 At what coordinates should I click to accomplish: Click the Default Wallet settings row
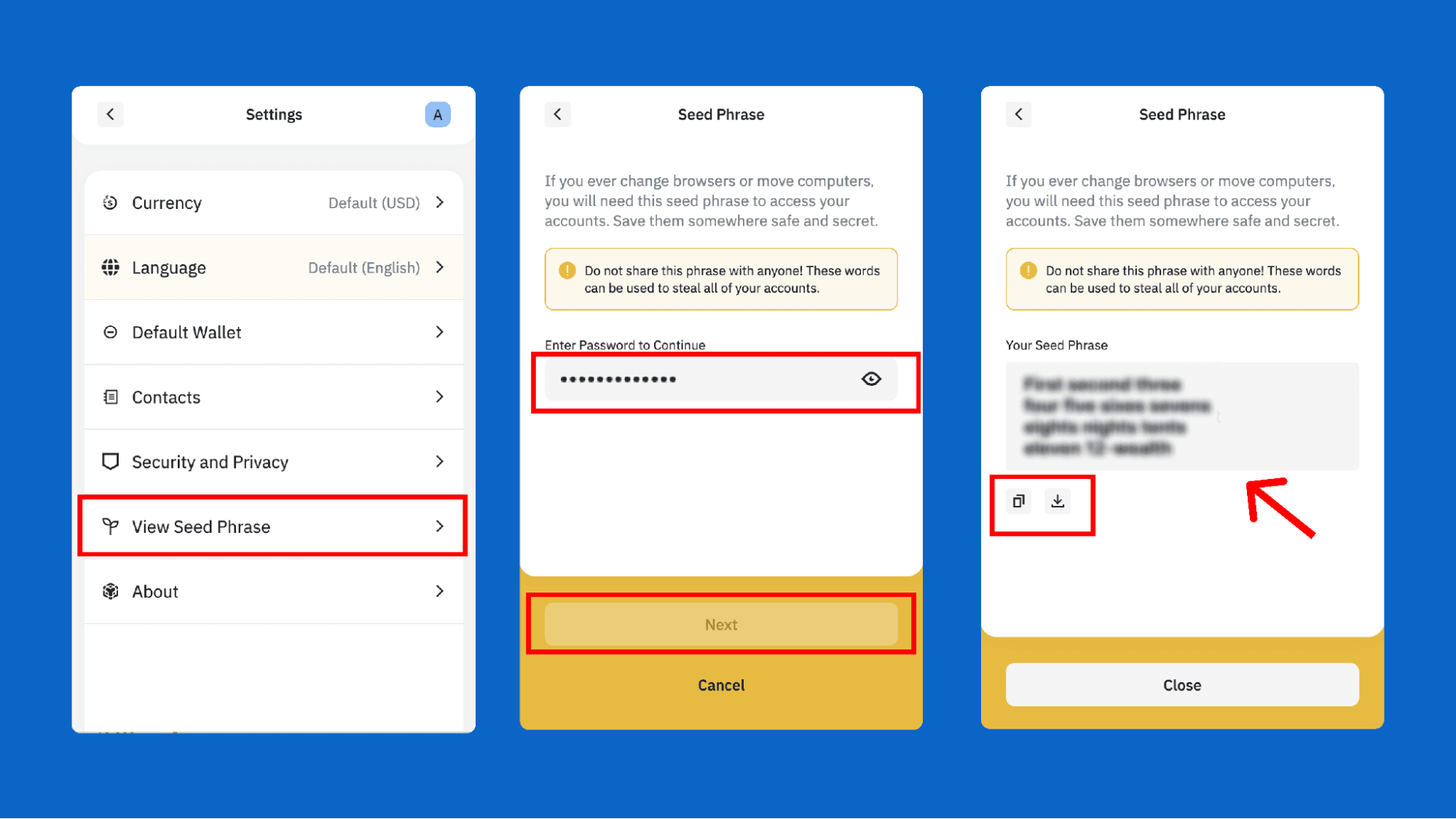coord(275,332)
